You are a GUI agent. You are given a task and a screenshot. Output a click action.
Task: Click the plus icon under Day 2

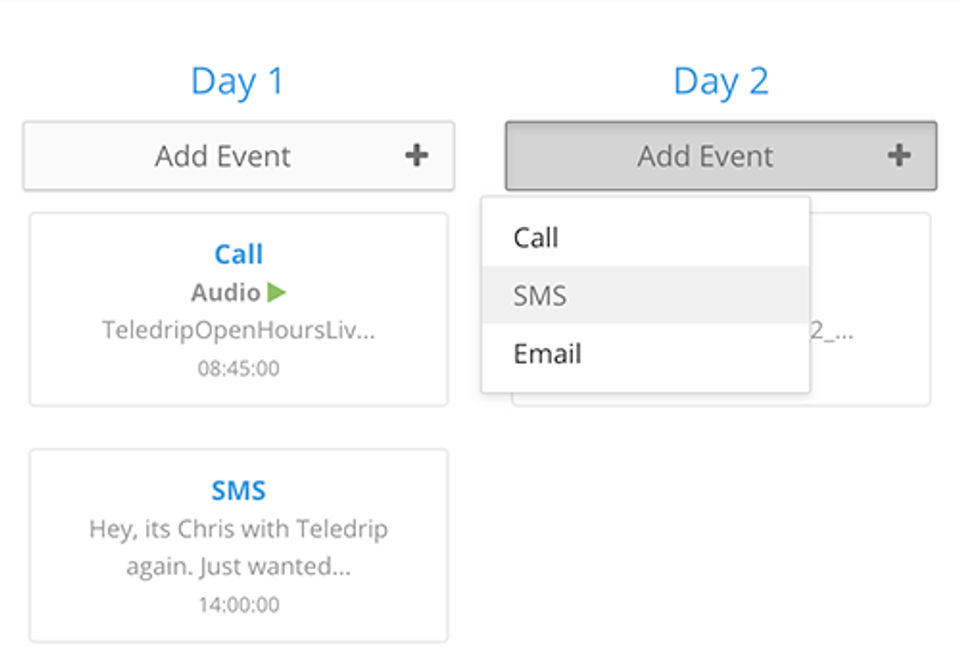pos(898,156)
